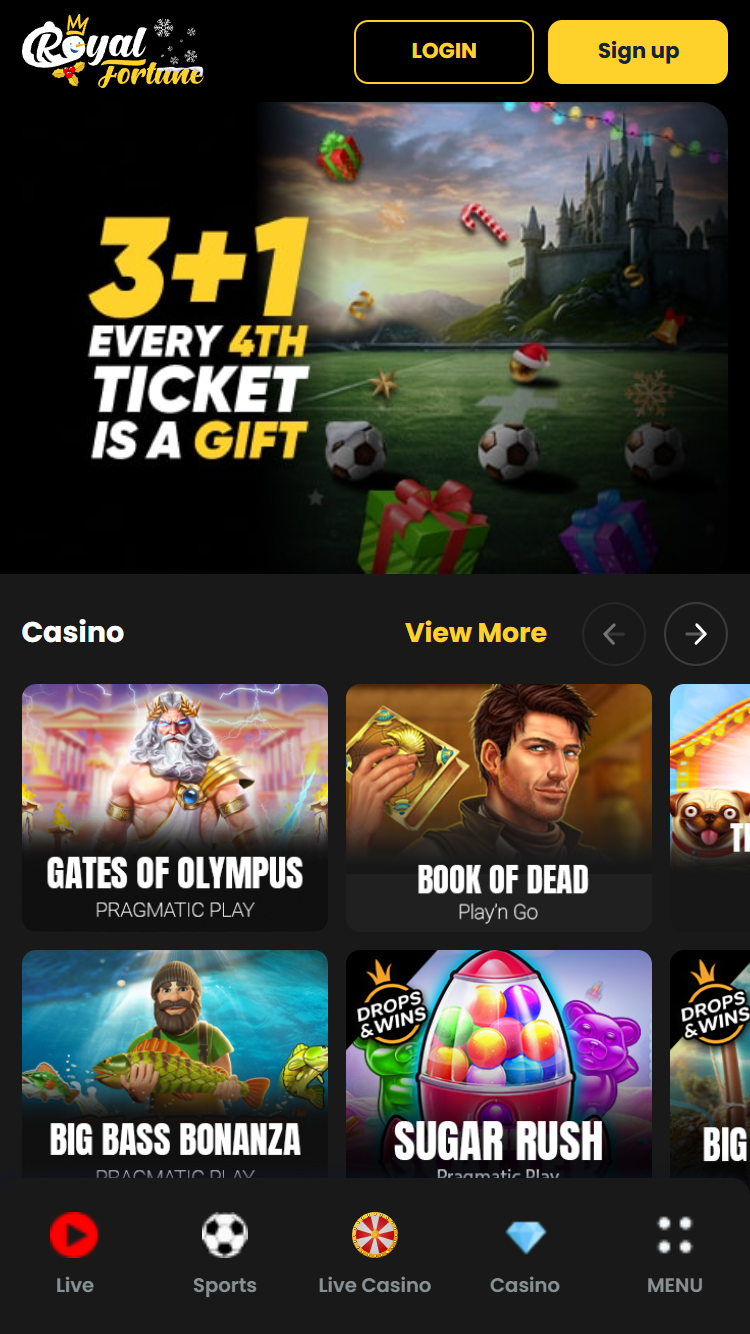This screenshot has height=1334, width=750.
Task: Open the partially visible Drops & Wins game on the right
Action: click(x=710, y=1063)
